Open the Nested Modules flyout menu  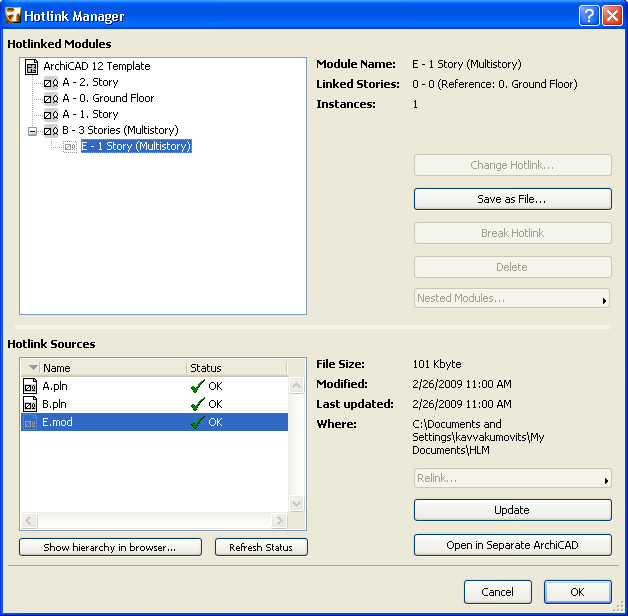point(511,298)
